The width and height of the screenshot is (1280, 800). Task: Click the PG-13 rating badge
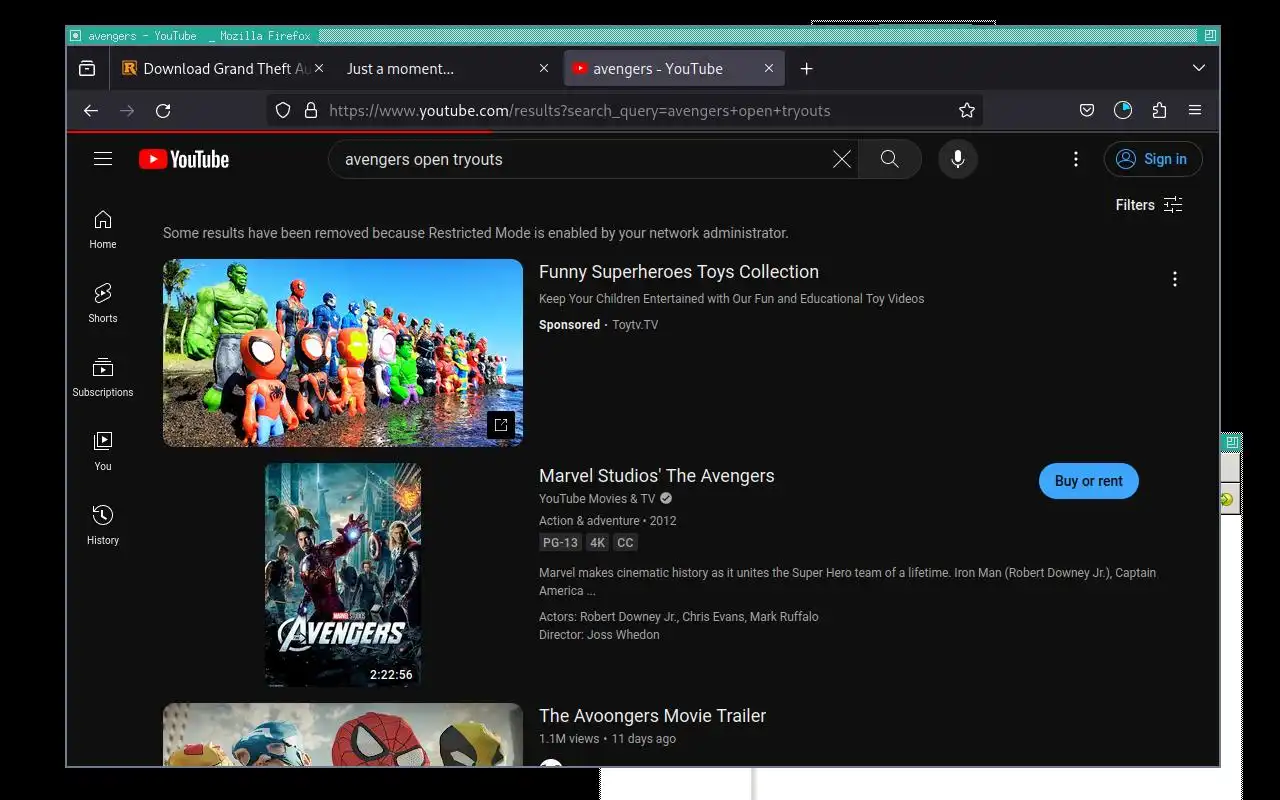(x=560, y=543)
